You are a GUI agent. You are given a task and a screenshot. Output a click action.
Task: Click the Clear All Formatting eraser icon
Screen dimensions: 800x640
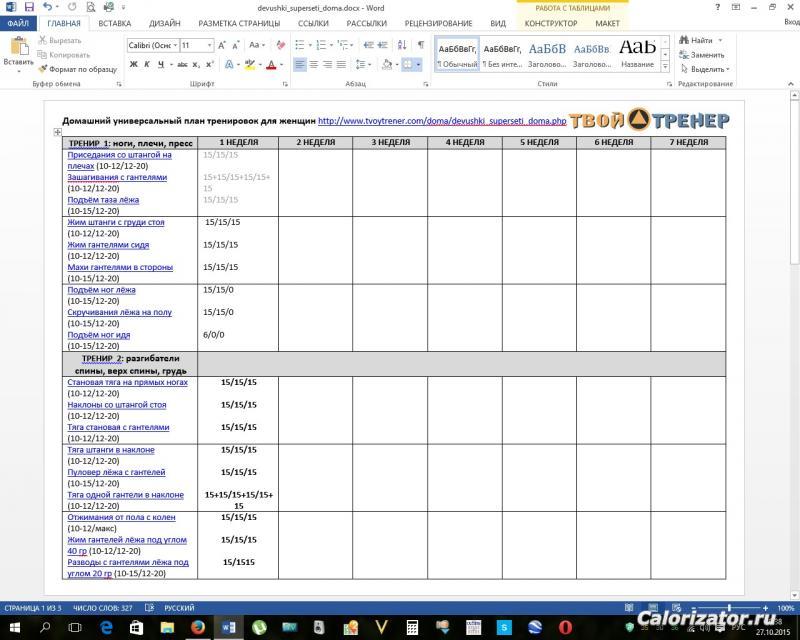[278, 45]
